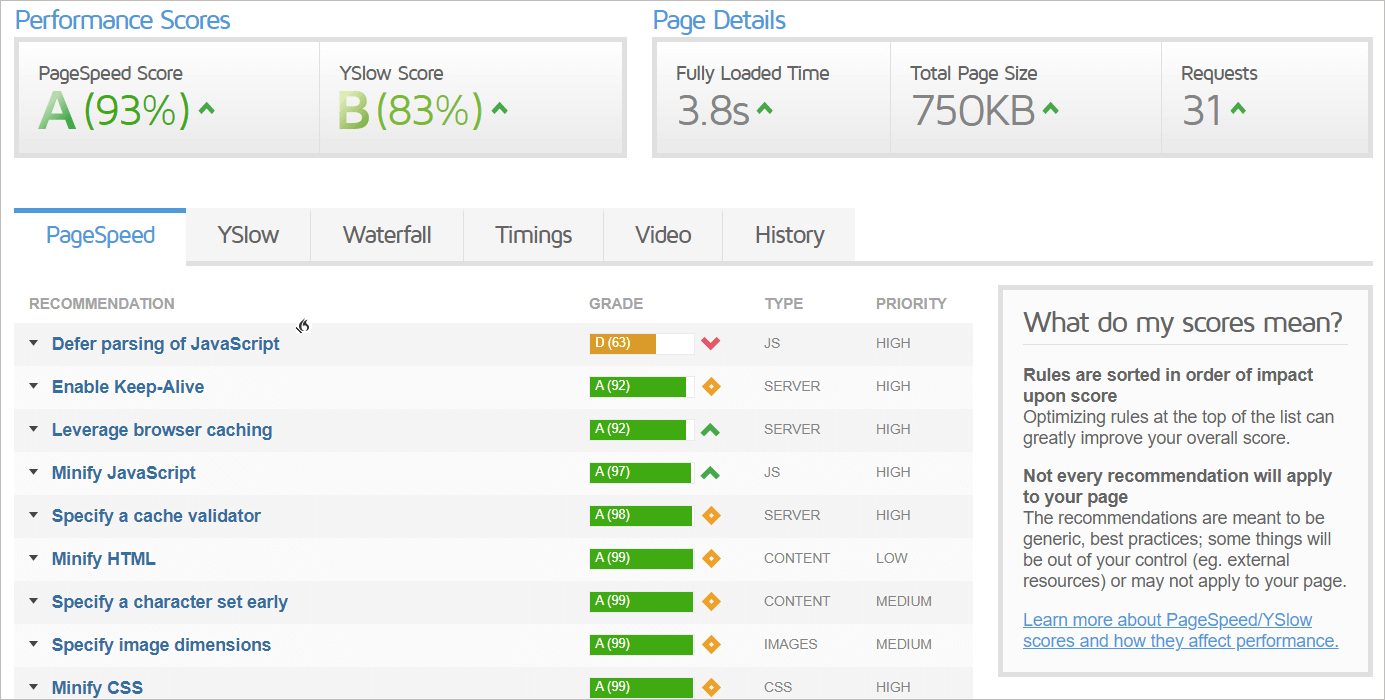Click the orange diamond icon beside Enable Keep-Alive
The height and width of the screenshot is (700, 1385).
(x=711, y=387)
